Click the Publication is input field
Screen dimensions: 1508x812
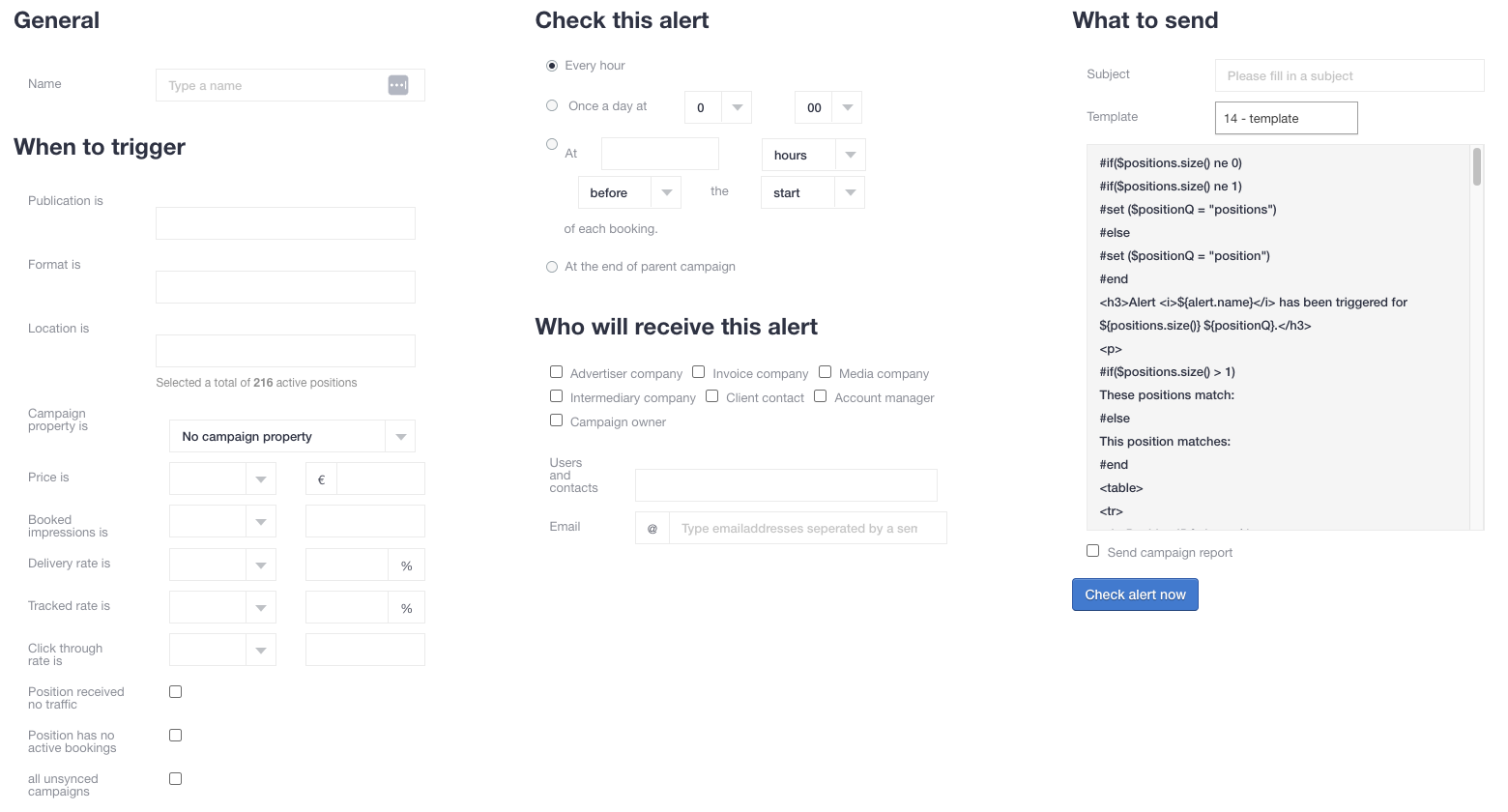[285, 223]
